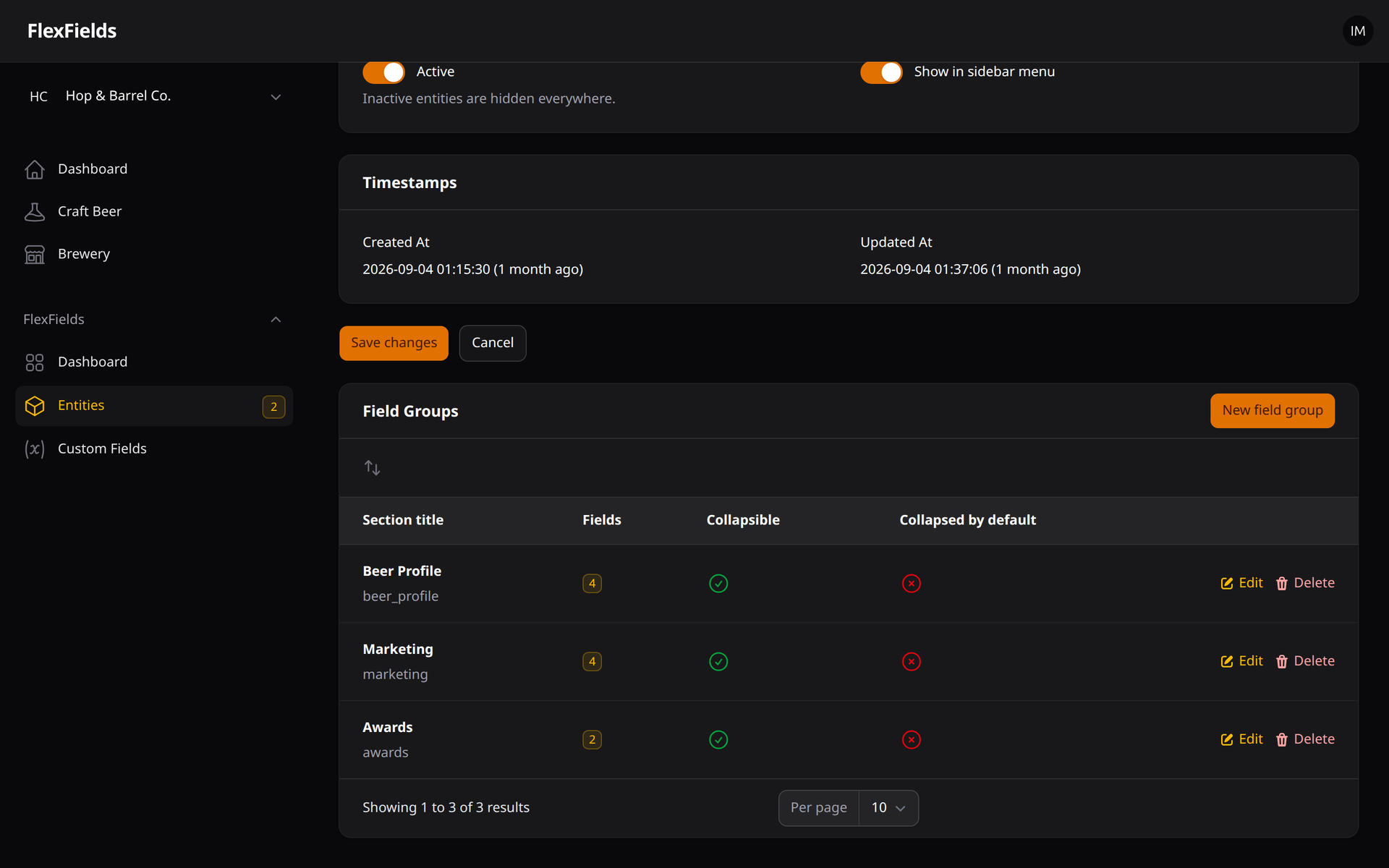Click the Awards fields count badge
Screen dimensions: 1389x868
click(x=592, y=739)
